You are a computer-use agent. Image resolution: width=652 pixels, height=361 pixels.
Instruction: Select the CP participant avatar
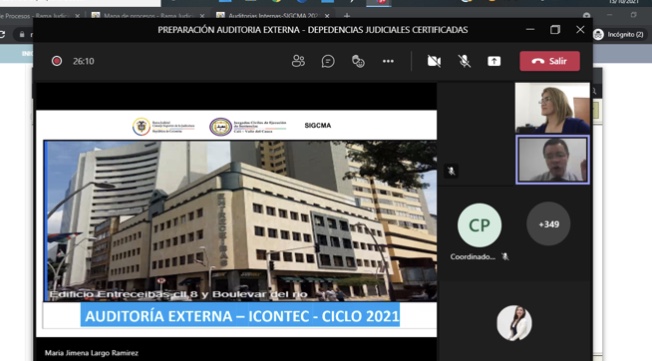(x=479, y=225)
